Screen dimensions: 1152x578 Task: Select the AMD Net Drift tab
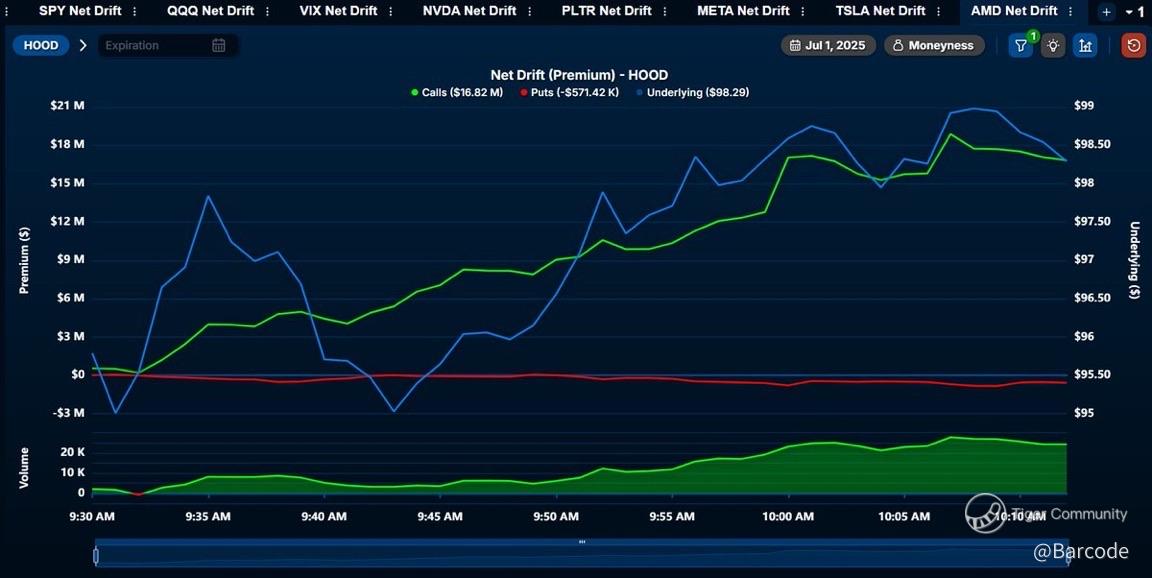click(1014, 11)
